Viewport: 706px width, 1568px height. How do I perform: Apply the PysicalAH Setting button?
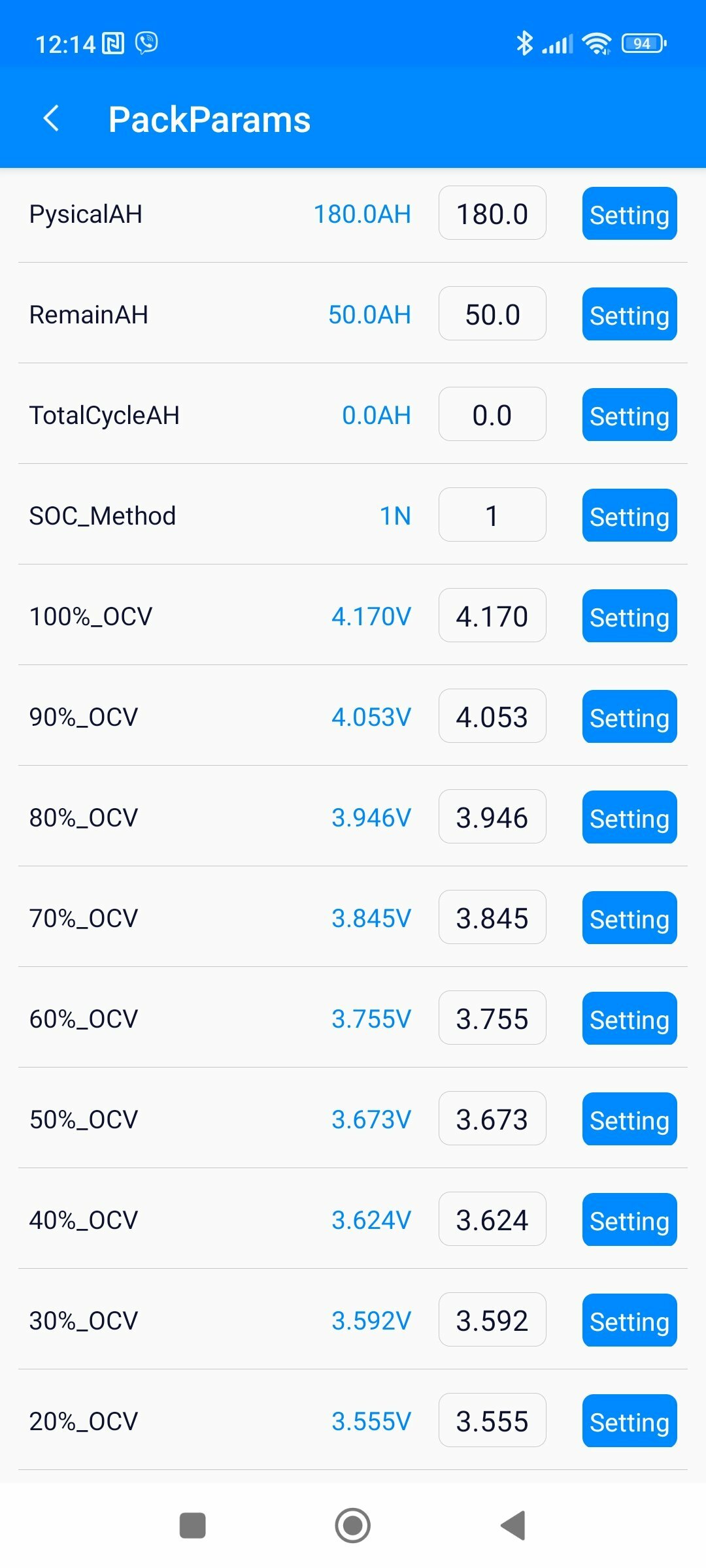[x=629, y=214]
